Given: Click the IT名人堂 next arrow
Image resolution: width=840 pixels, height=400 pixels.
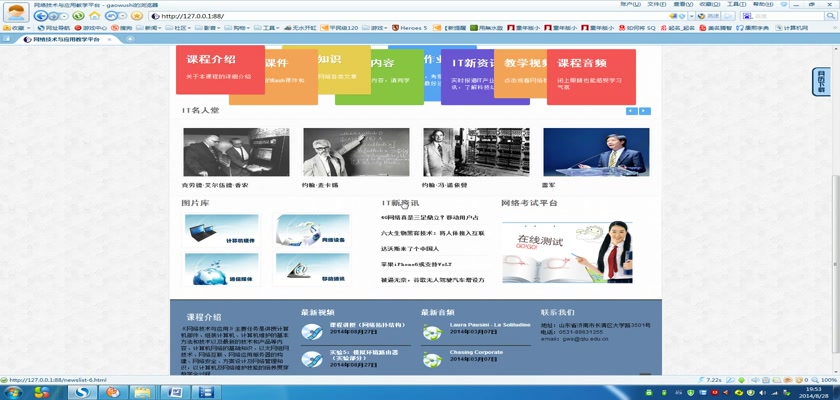Looking at the screenshot, I should pos(645,111).
